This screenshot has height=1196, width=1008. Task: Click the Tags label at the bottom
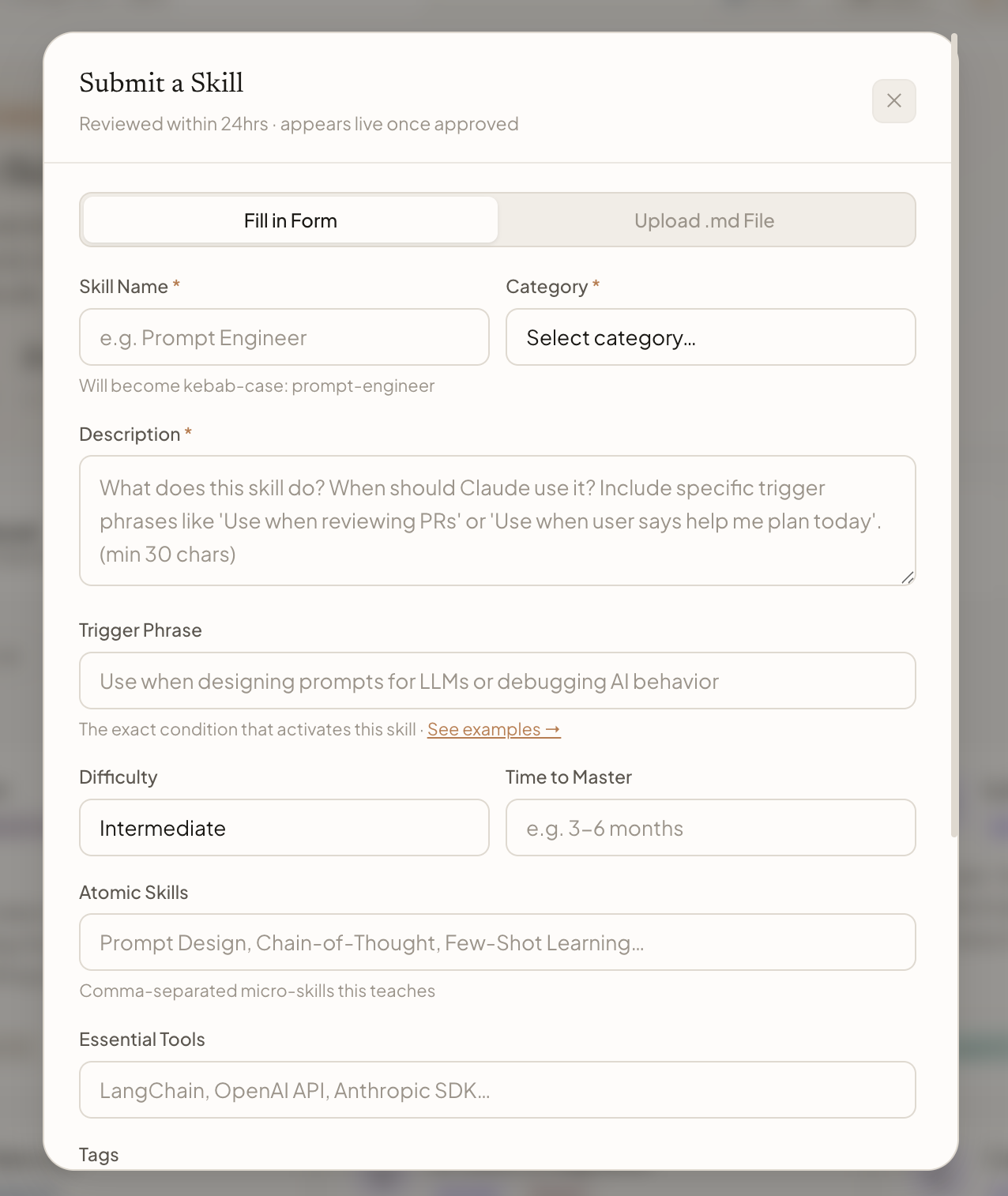pos(99,1155)
